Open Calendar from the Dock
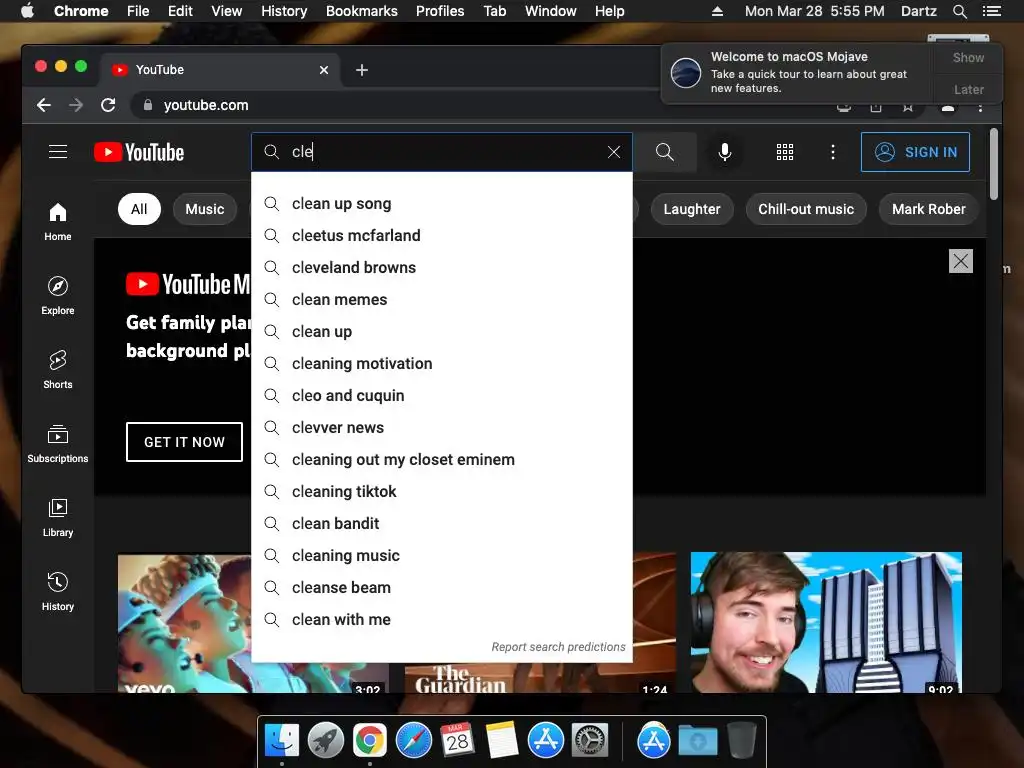 tap(457, 740)
